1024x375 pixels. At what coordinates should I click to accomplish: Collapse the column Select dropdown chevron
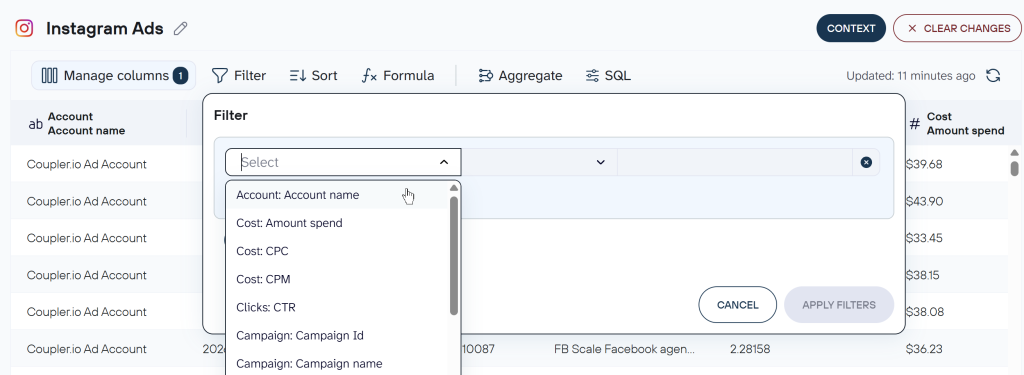pyautogui.click(x=443, y=162)
